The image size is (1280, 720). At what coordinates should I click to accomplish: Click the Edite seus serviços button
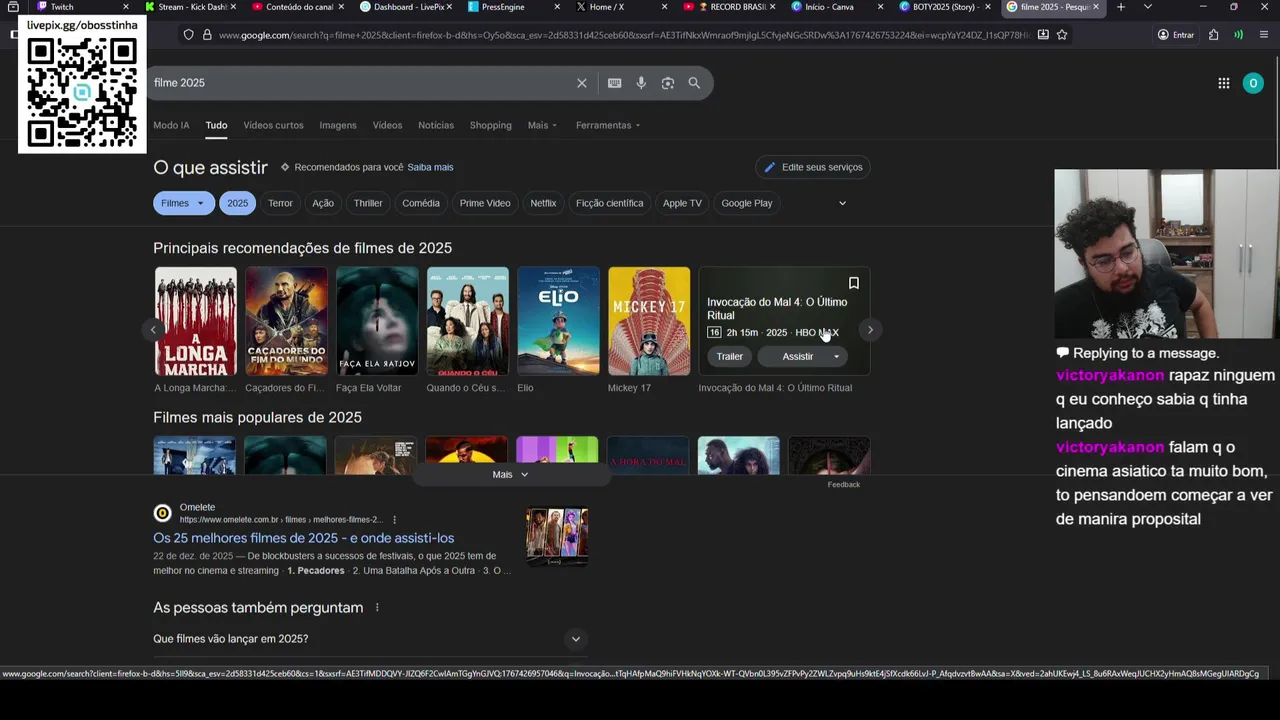[813, 167]
